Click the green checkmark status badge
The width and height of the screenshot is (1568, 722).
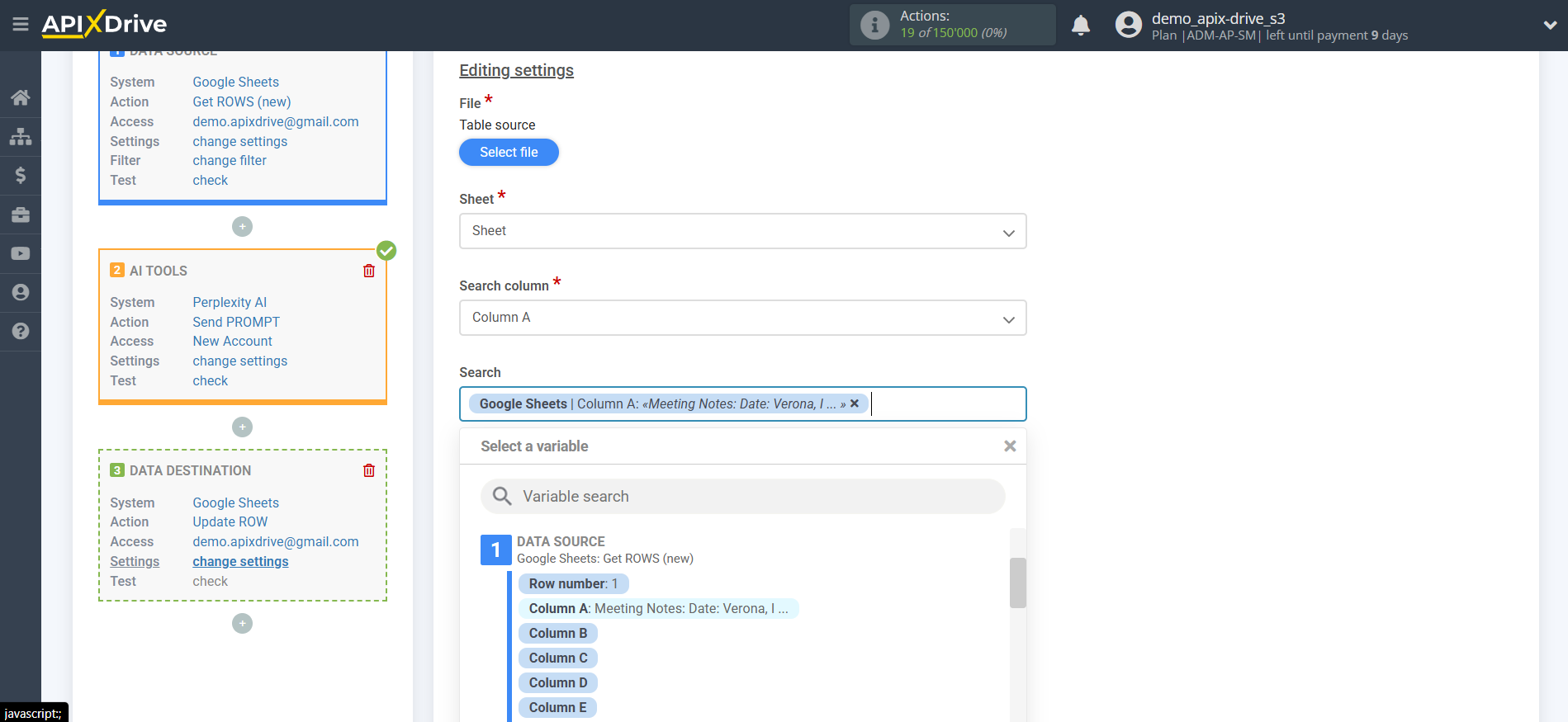point(386,250)
